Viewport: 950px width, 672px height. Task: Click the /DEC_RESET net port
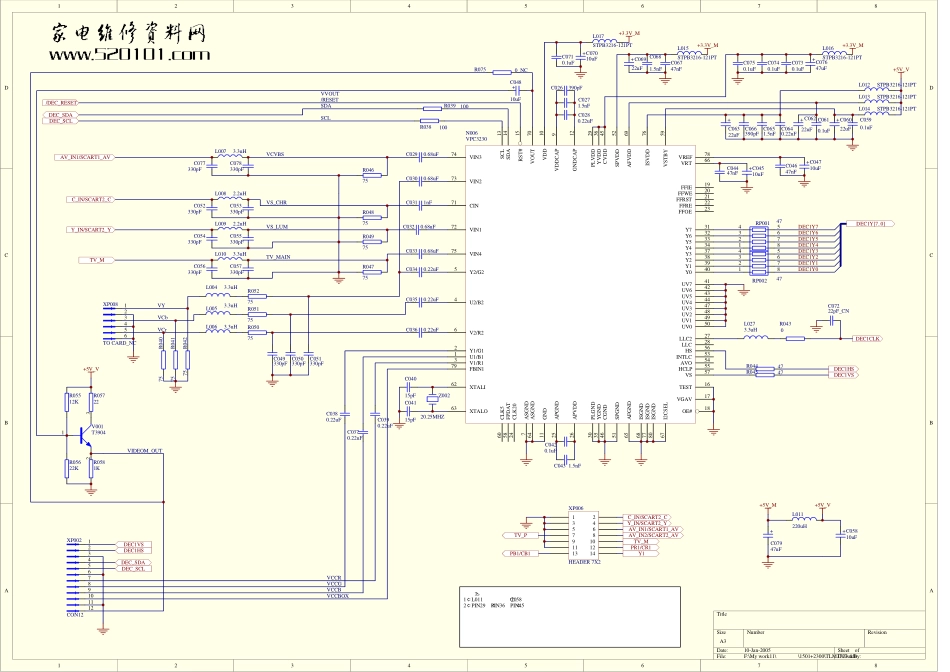coord(61,103)
